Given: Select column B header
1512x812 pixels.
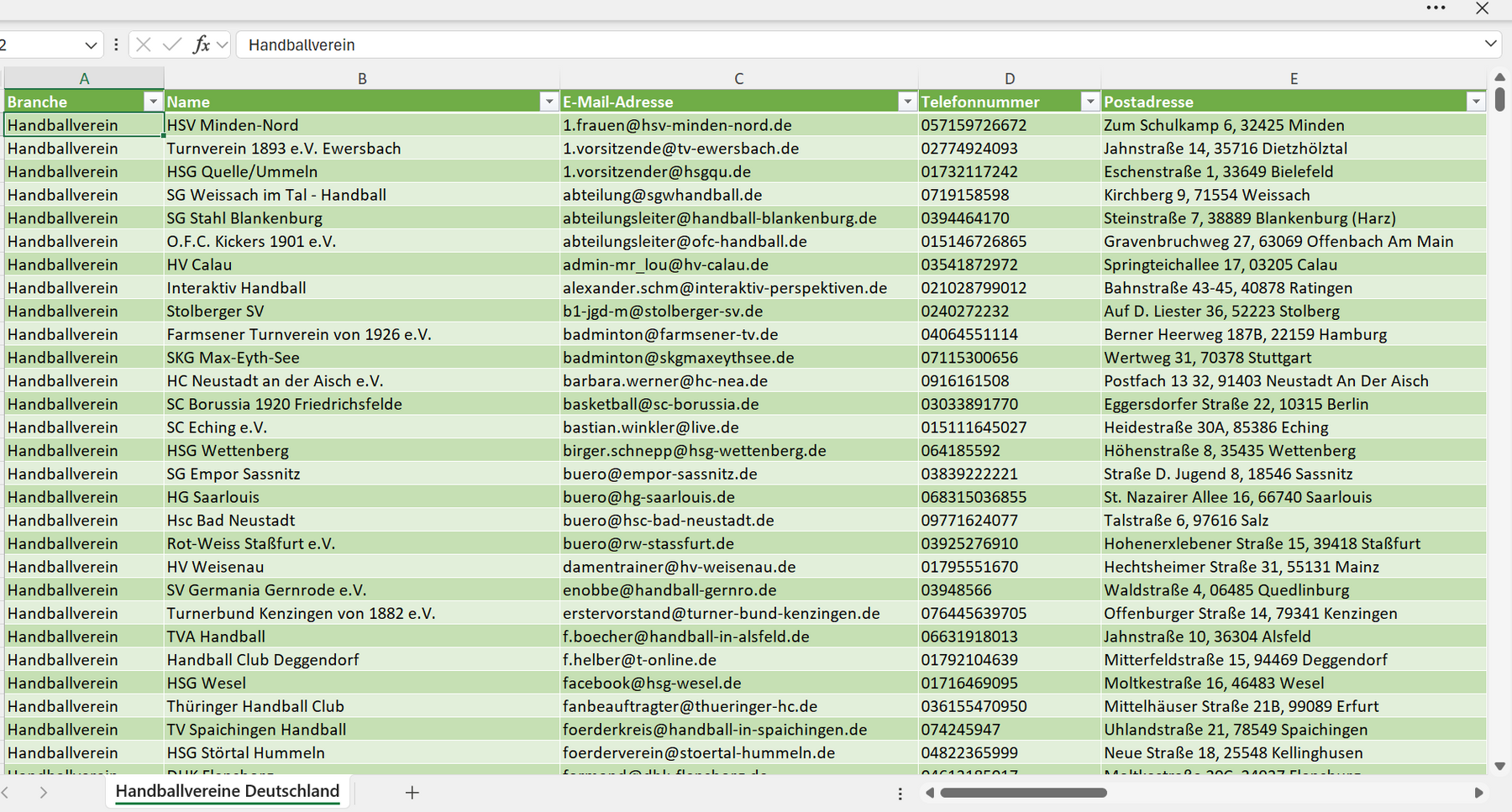Looking at the screenshot, I should (362, 78).
